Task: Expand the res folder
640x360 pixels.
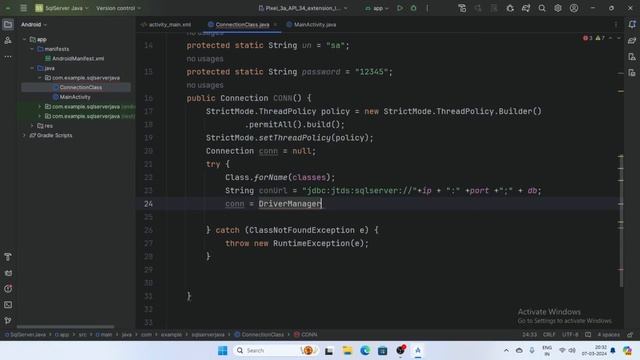Action: point(32,126)
